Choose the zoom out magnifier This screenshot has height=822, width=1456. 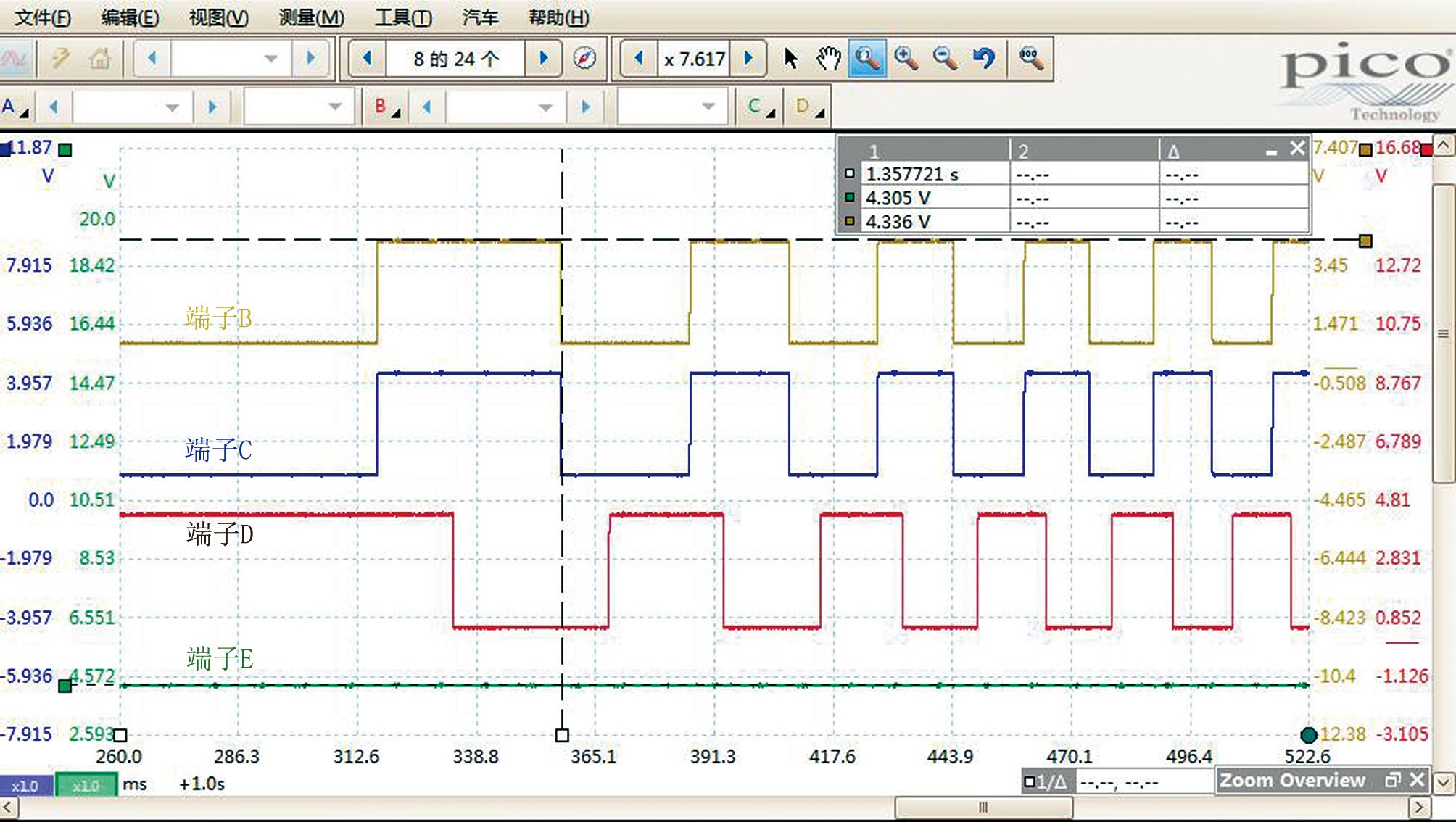coord(945,58)
